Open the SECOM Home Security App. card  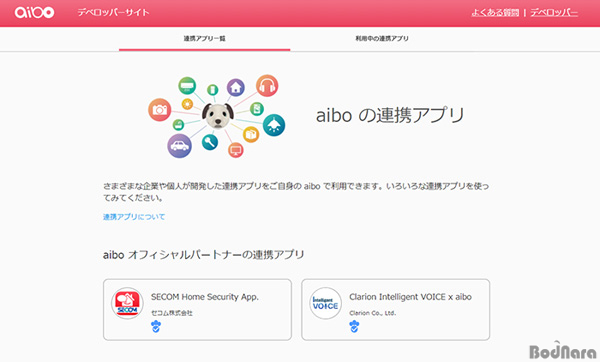click(197, 310)
